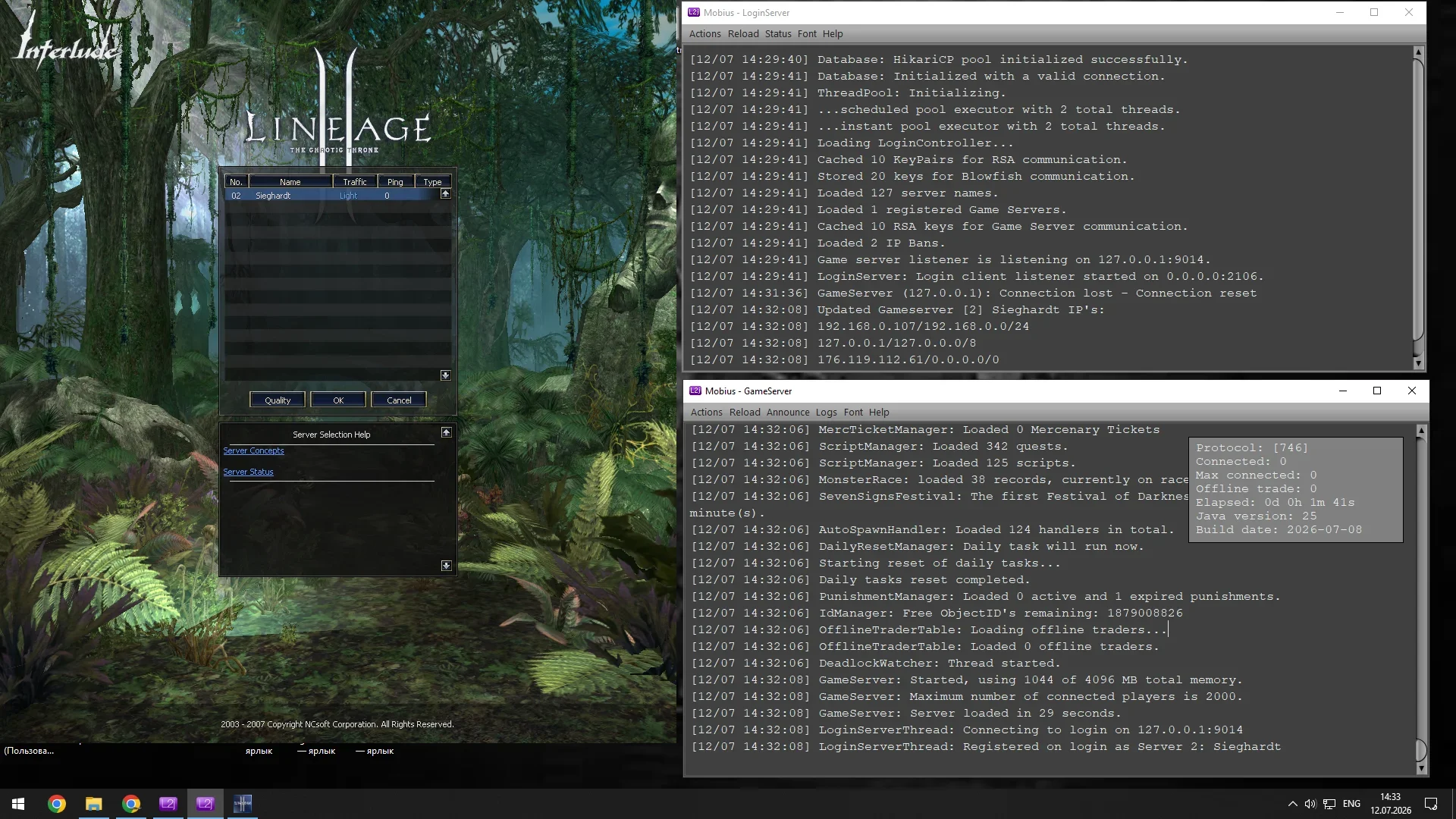Screen dimensions: 1456x819
Task: Open Font menu in LoginServer window
Action: [x=807, y=34]
